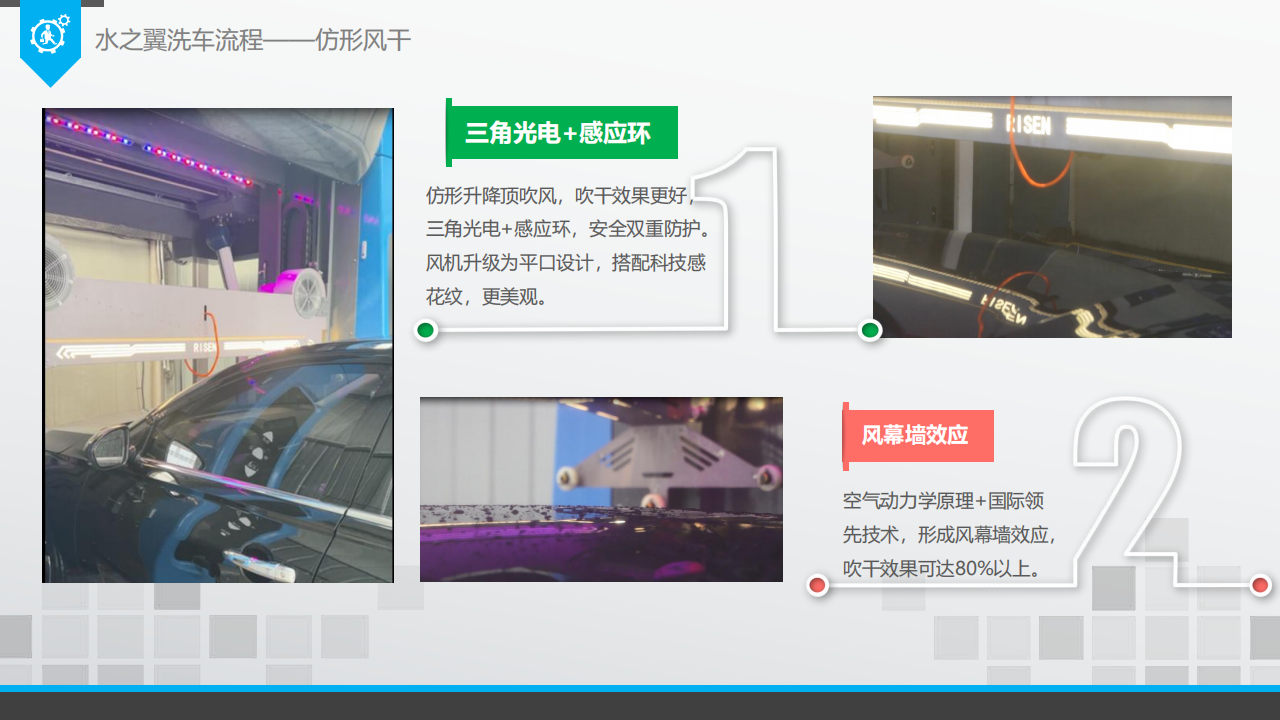Click the green dot below the "花纹，更美观" text

coord(426,330)
